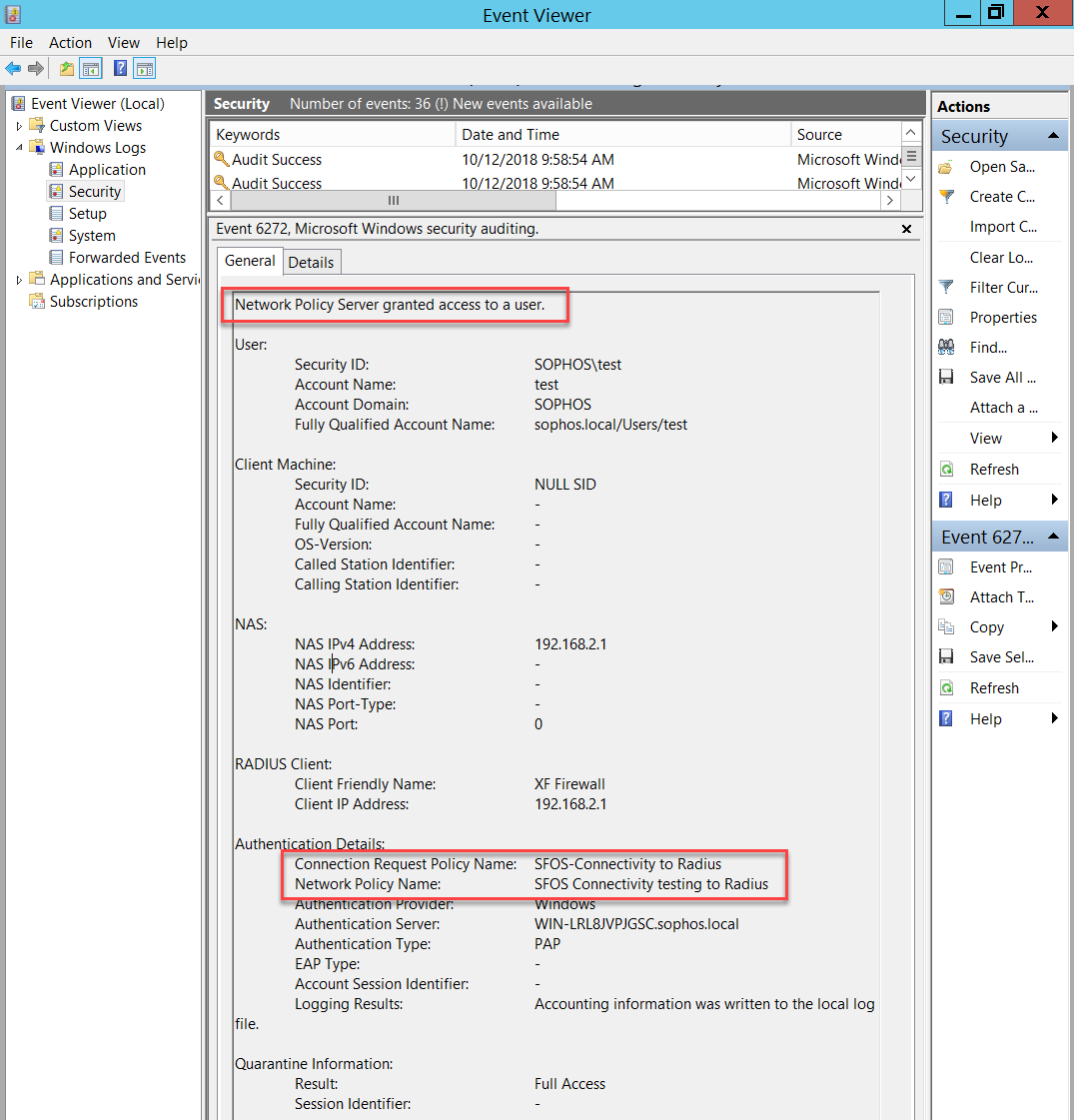Click the Up One Level folder icon
Viewport: 1074px width, 1120px height.
66,69
